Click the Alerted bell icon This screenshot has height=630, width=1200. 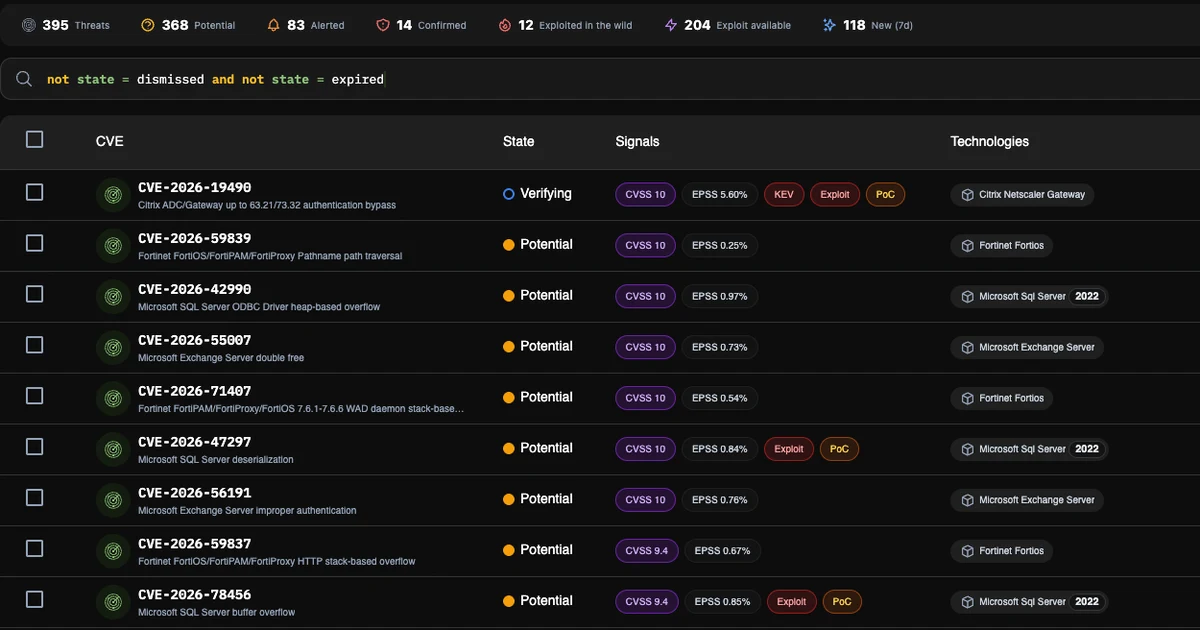[274, 25]
